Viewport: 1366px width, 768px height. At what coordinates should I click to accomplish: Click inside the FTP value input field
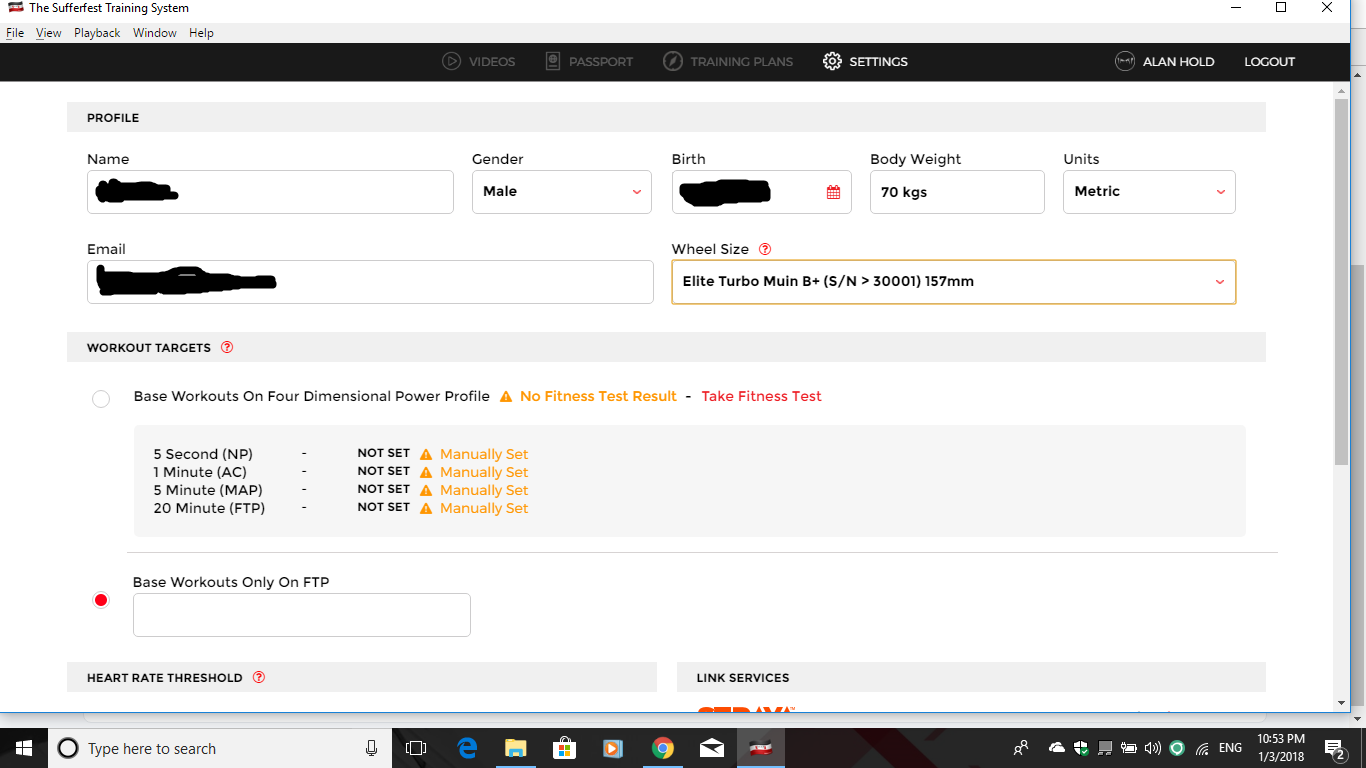coord(301,614)
